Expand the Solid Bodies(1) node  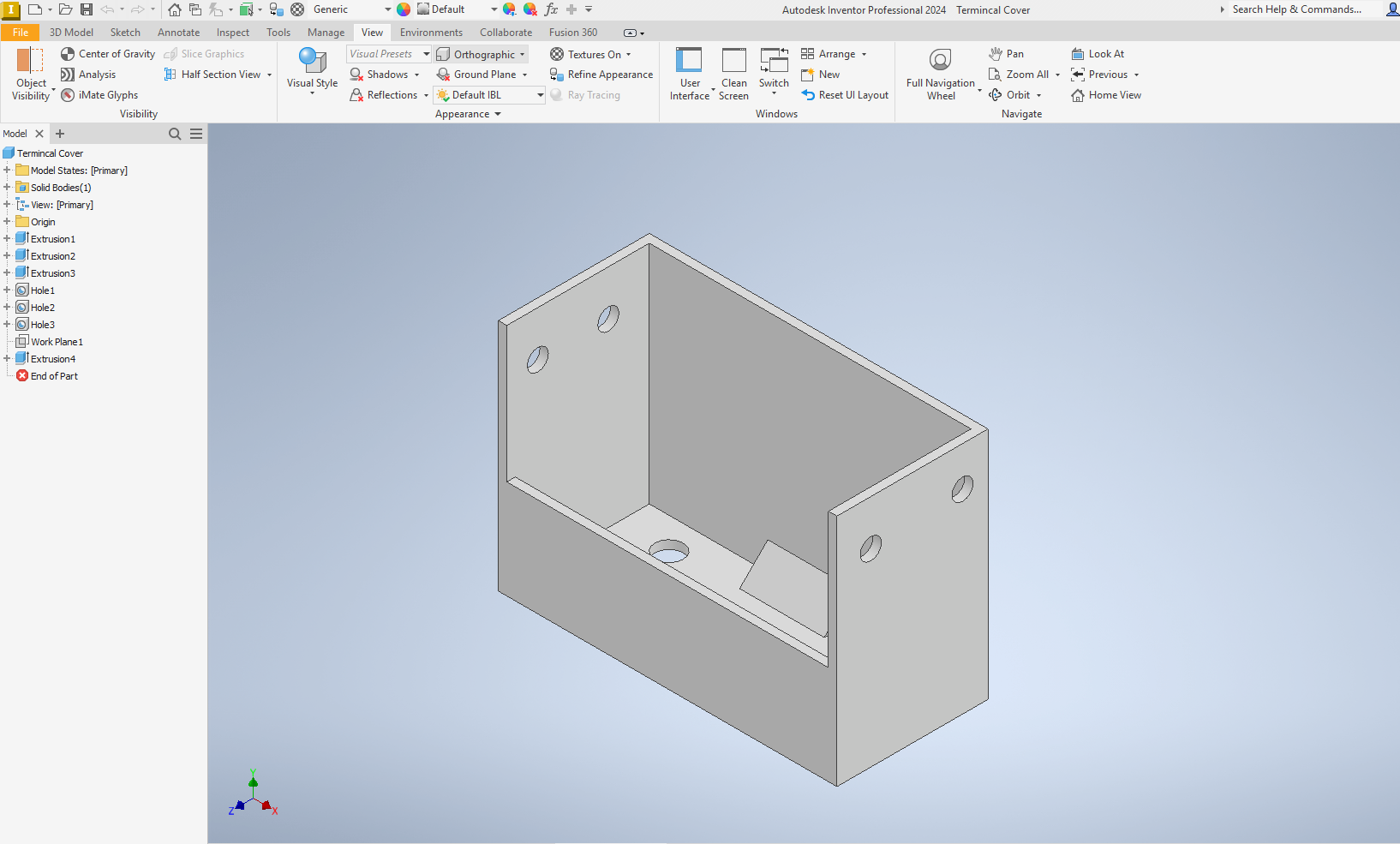click(7, 188)
